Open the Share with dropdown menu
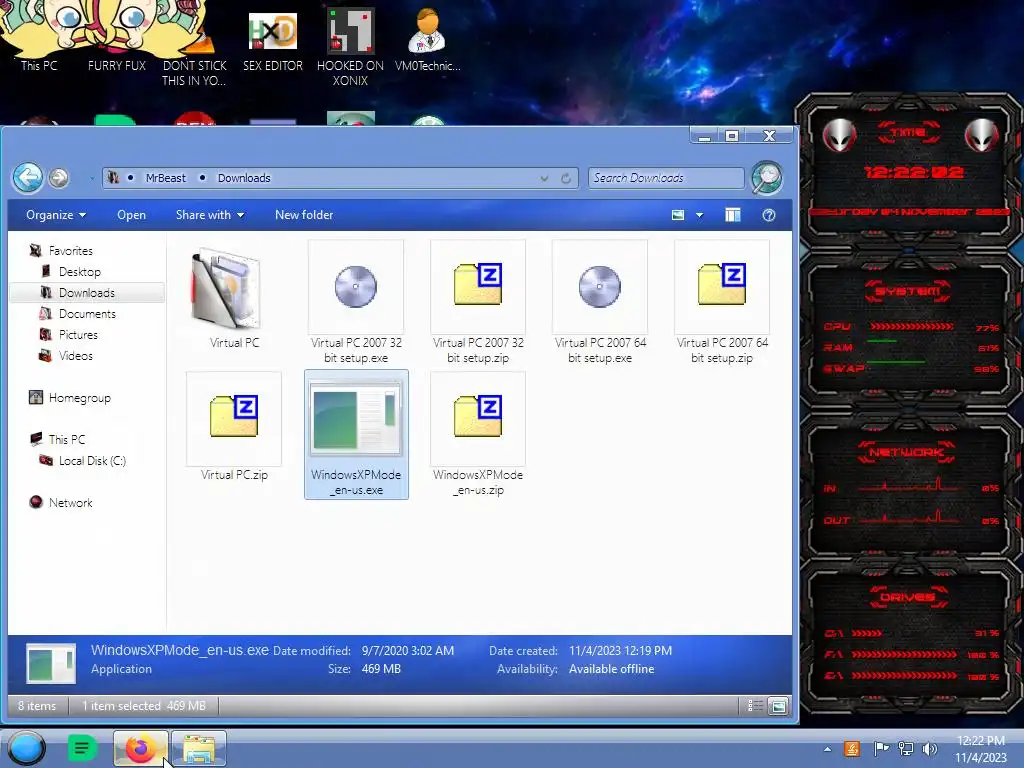 pos(210,215)
